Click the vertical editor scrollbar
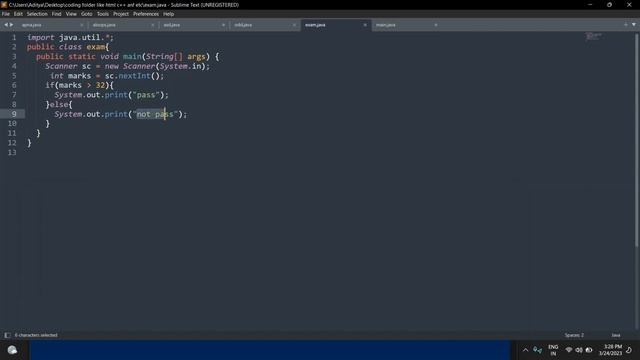Image resolution: width=640 pixels, height=360 pixels. point(637,139)
